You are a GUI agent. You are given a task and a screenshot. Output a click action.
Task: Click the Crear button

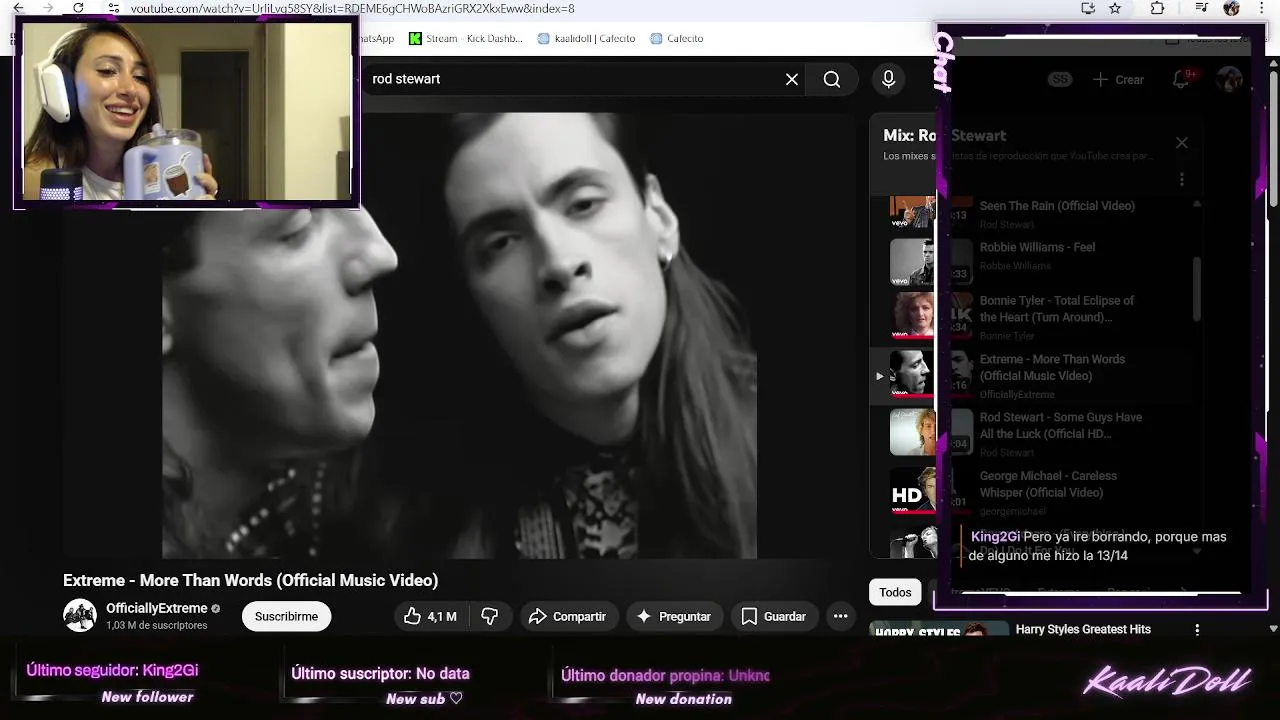tap(1118, 79)
